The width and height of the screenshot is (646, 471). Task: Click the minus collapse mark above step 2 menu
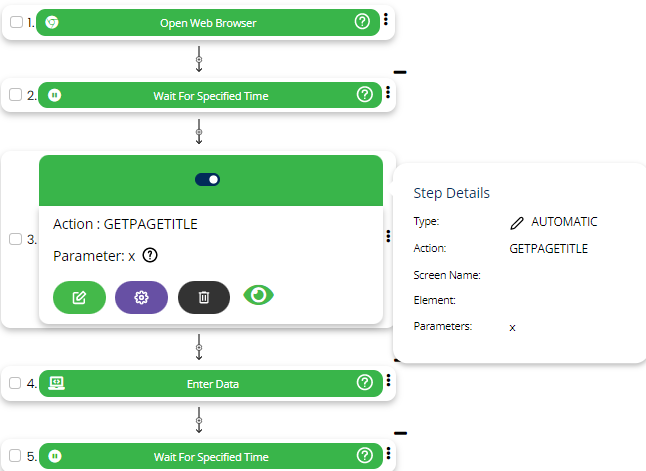[x=400, y=72]
